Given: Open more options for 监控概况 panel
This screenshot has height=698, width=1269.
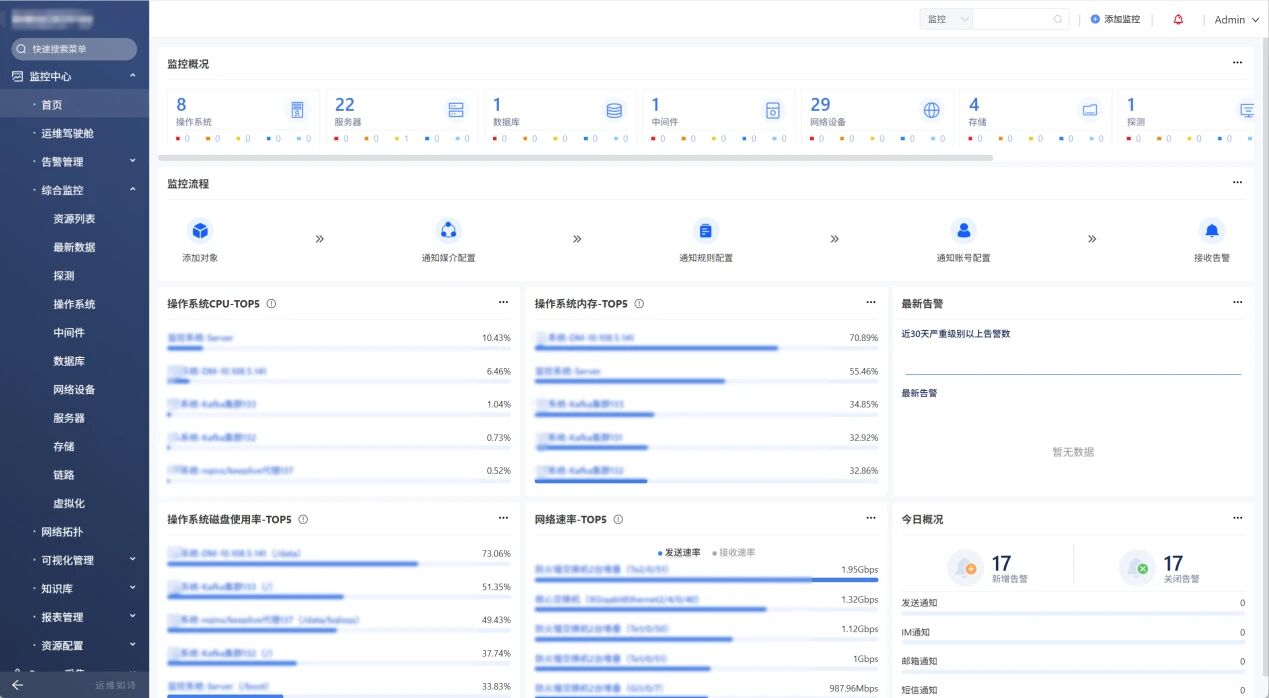Looking at the screenshot, I should pos(1237,63).
